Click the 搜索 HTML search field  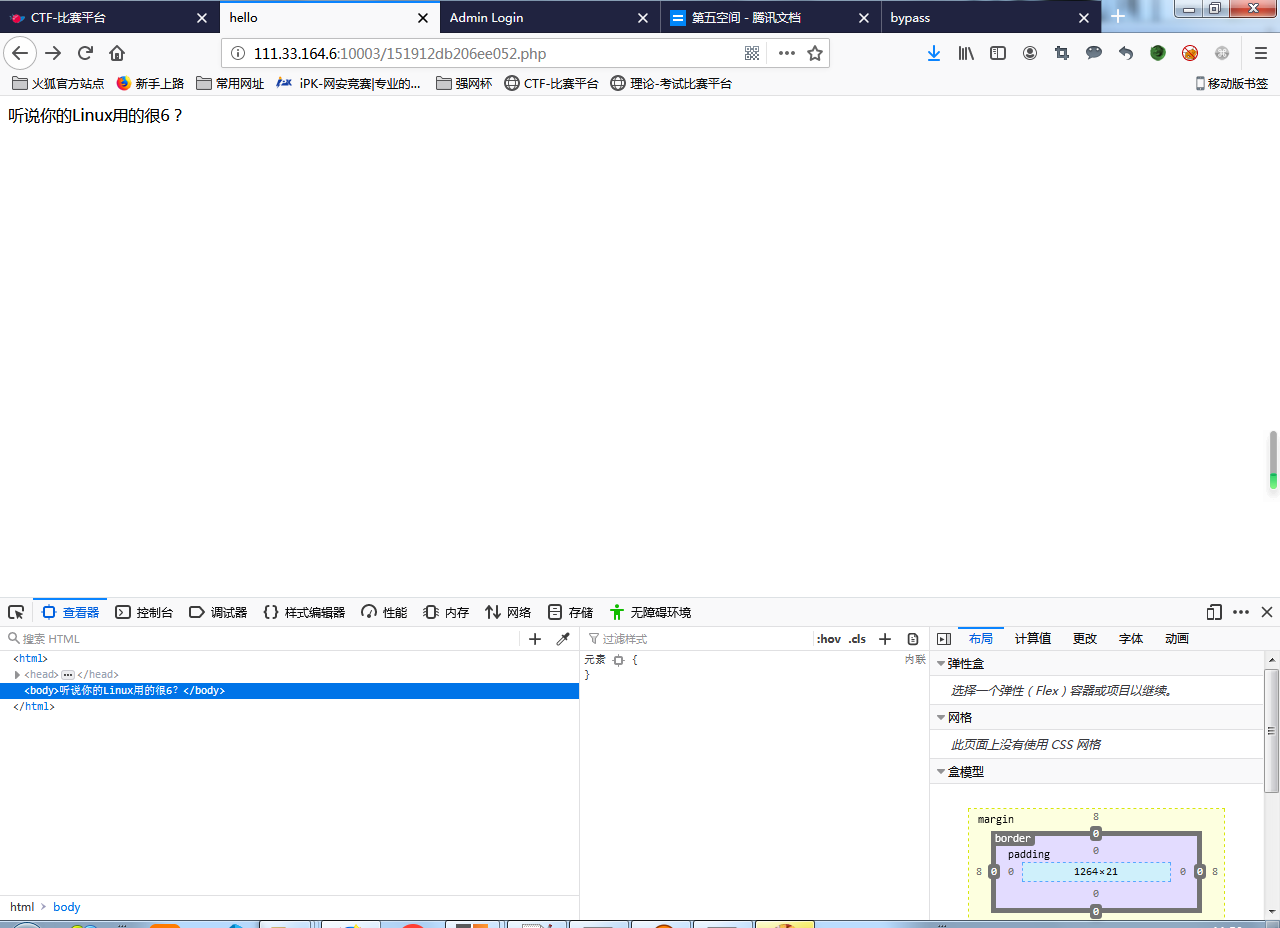click(x=260, y=639)
